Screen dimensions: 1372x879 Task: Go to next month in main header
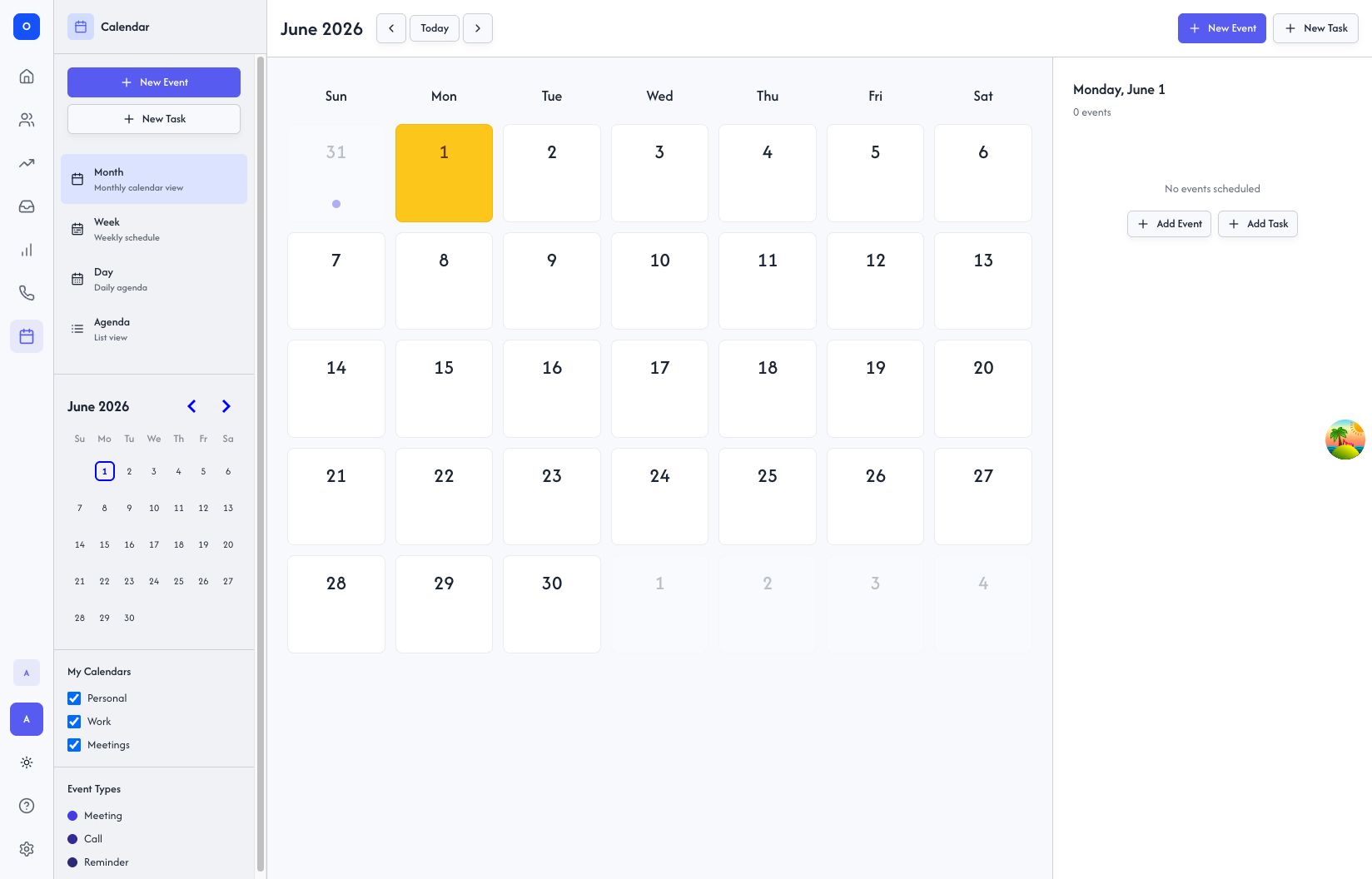coord(478,28)
